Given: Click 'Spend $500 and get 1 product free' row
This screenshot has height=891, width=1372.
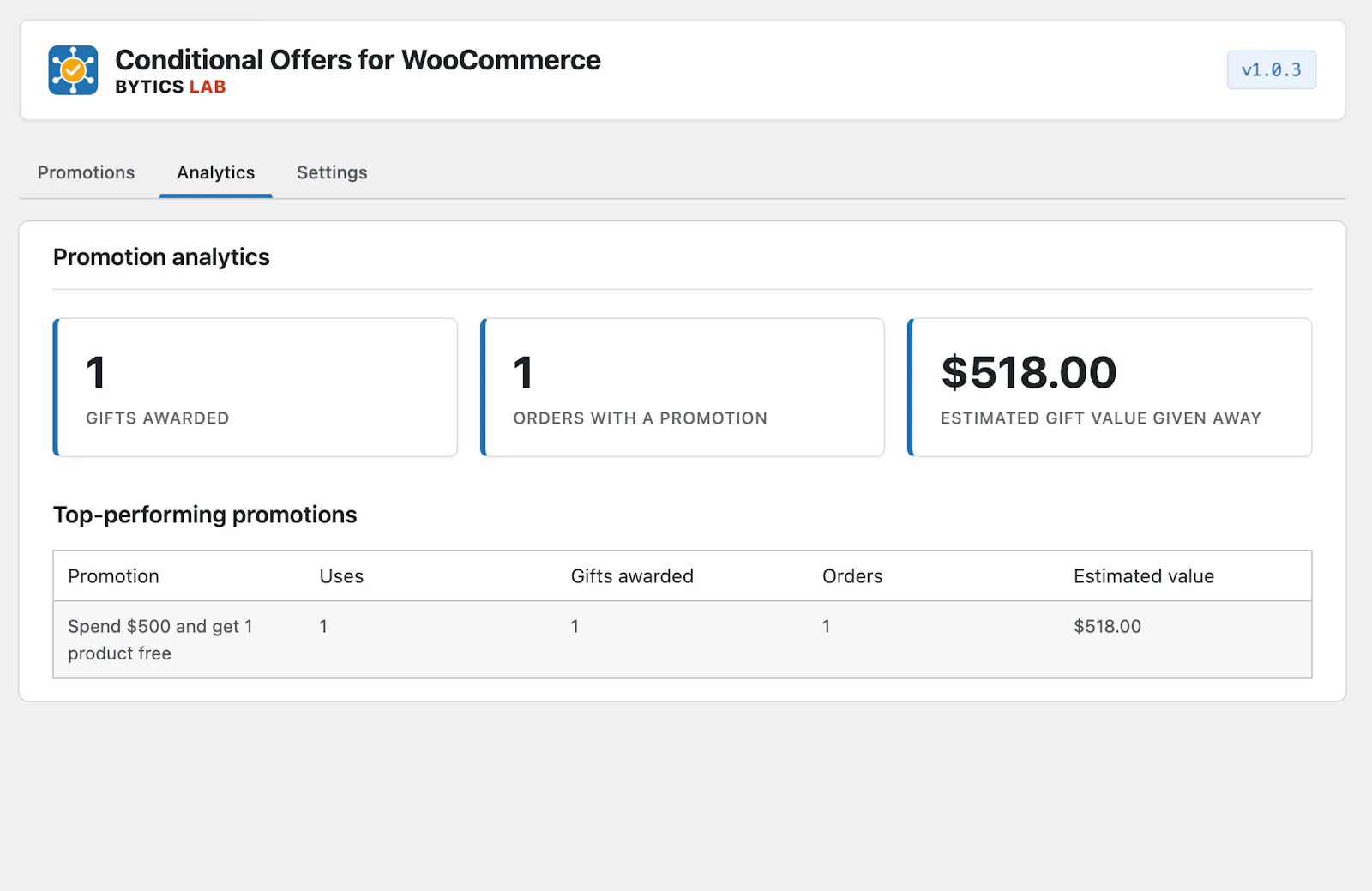Looking at the screenshot, I should (683, 640).
